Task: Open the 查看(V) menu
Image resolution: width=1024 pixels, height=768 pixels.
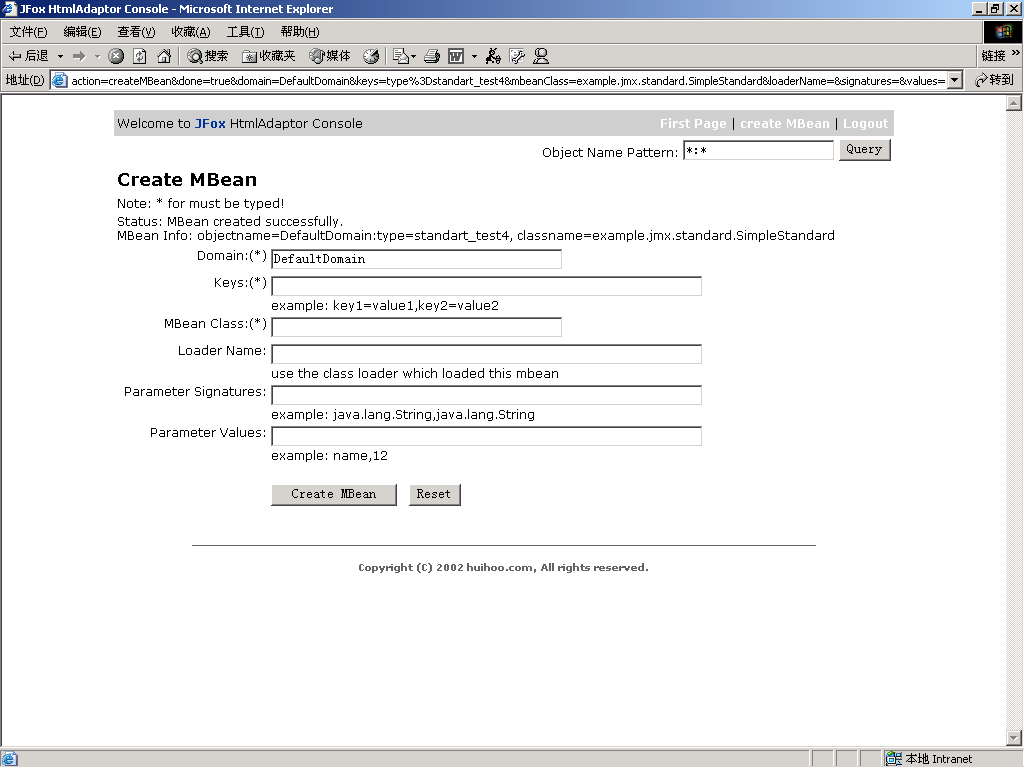Action: [x=136, y=32]
